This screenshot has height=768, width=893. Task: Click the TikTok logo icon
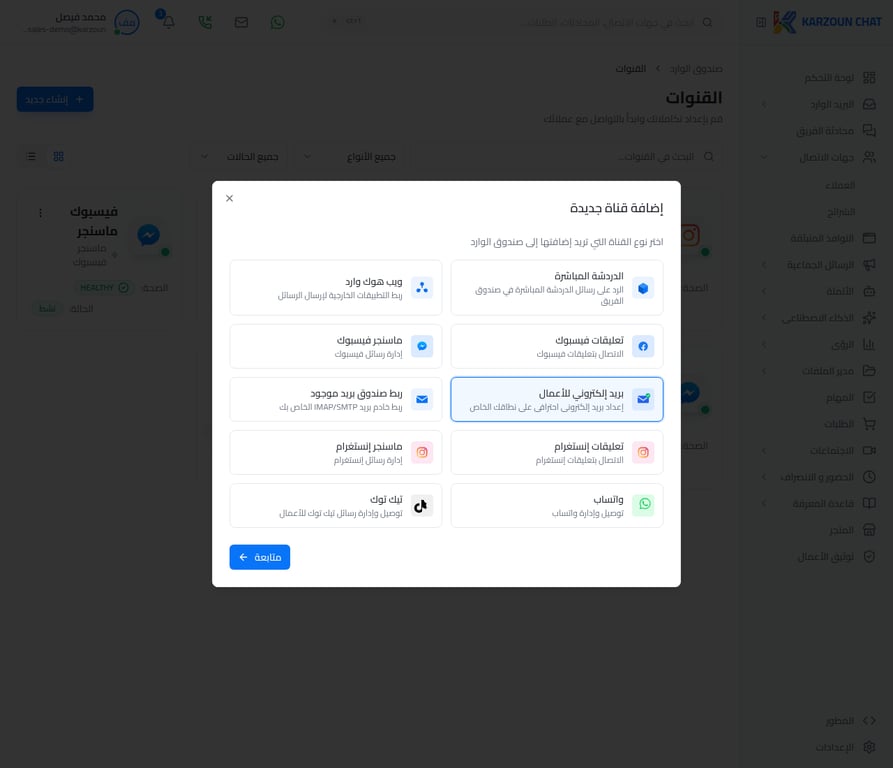[422, 506]
